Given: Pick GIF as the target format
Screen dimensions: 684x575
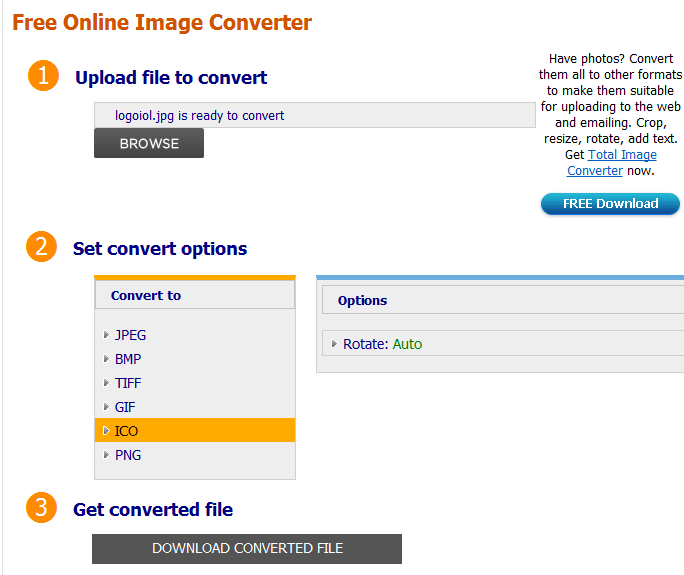Looking at the screenshot, I should [x=125, y=407].
